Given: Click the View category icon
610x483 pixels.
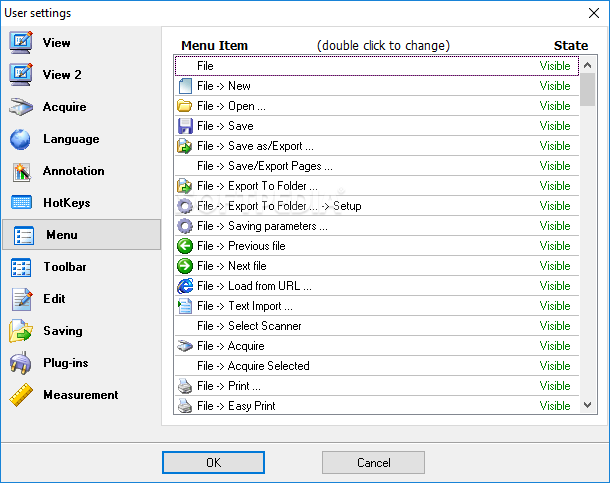Looking at the screenshot, I should pos(21,42).
